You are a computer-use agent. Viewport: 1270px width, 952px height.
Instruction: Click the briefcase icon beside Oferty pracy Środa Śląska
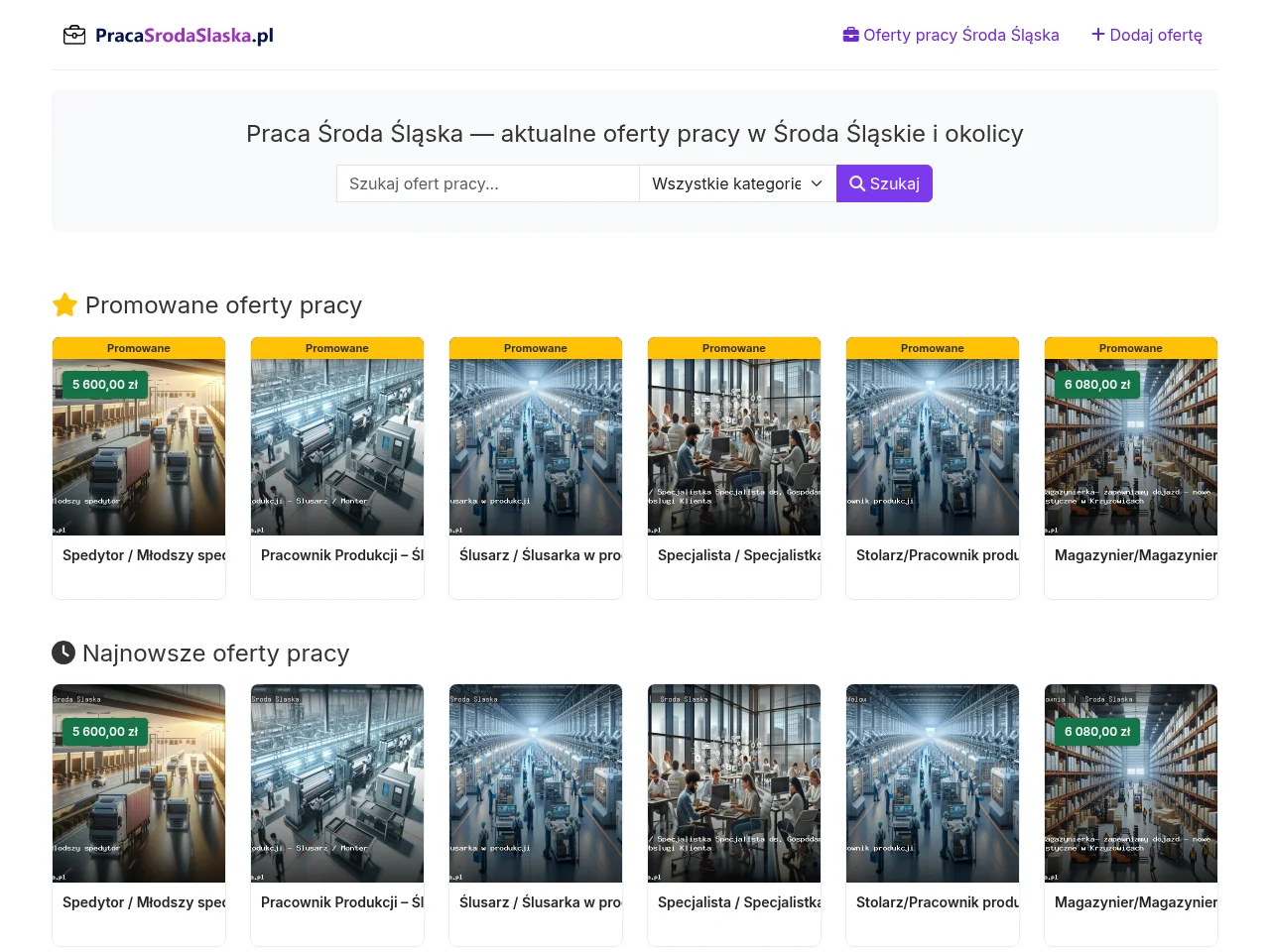click(x=851, y=35)
